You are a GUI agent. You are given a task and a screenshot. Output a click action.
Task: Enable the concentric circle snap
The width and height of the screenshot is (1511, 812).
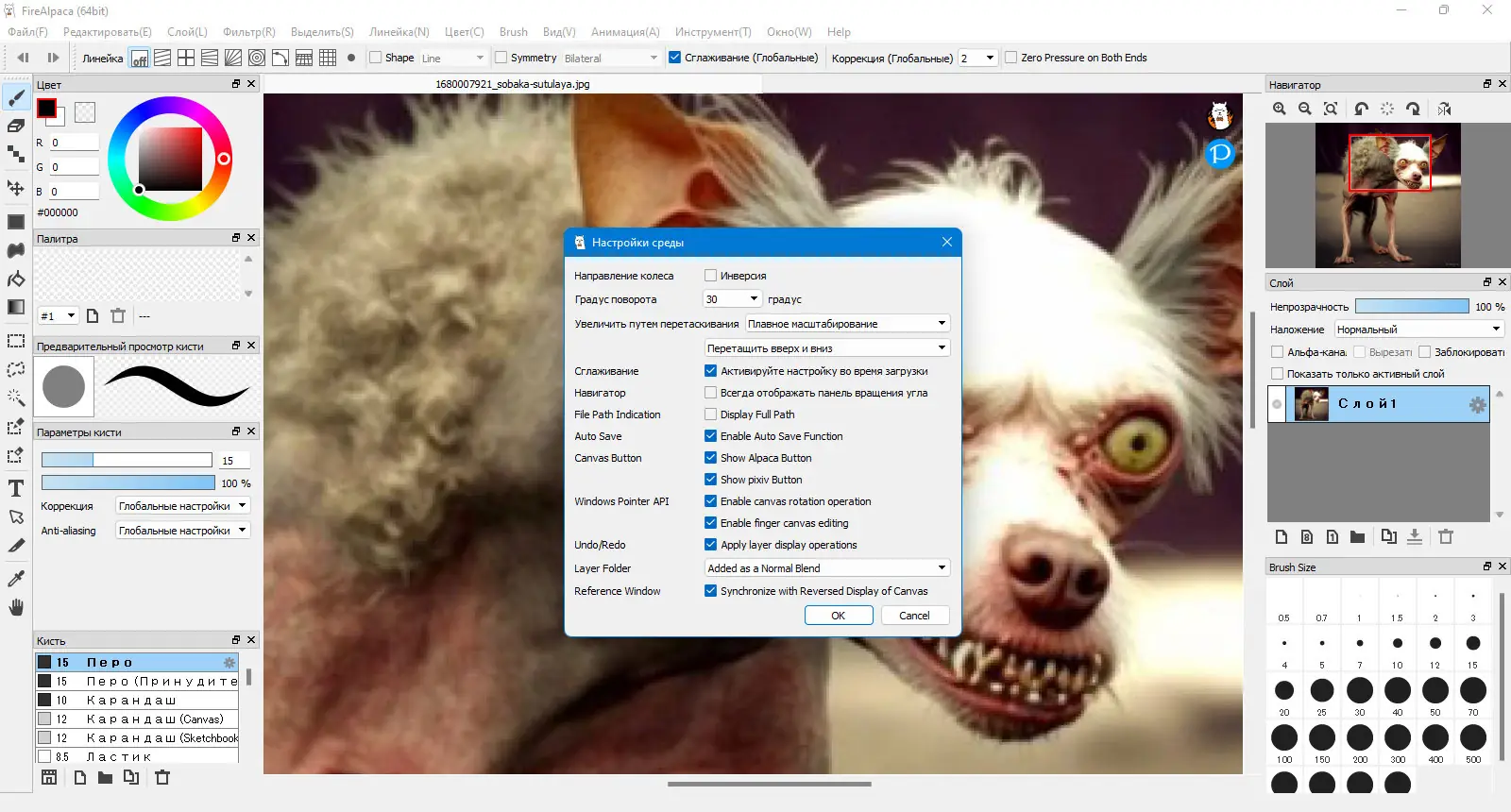(x=257, y=58)
